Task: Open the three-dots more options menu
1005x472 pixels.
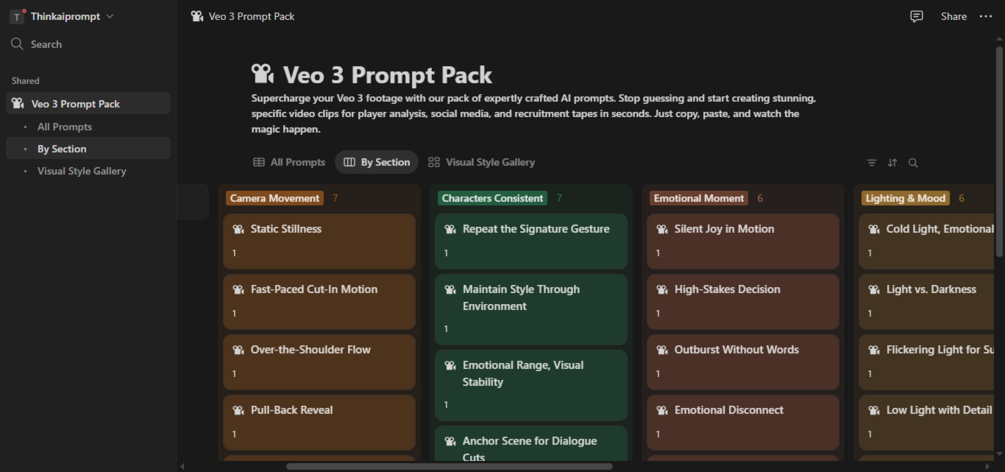Action: [986, 17]
